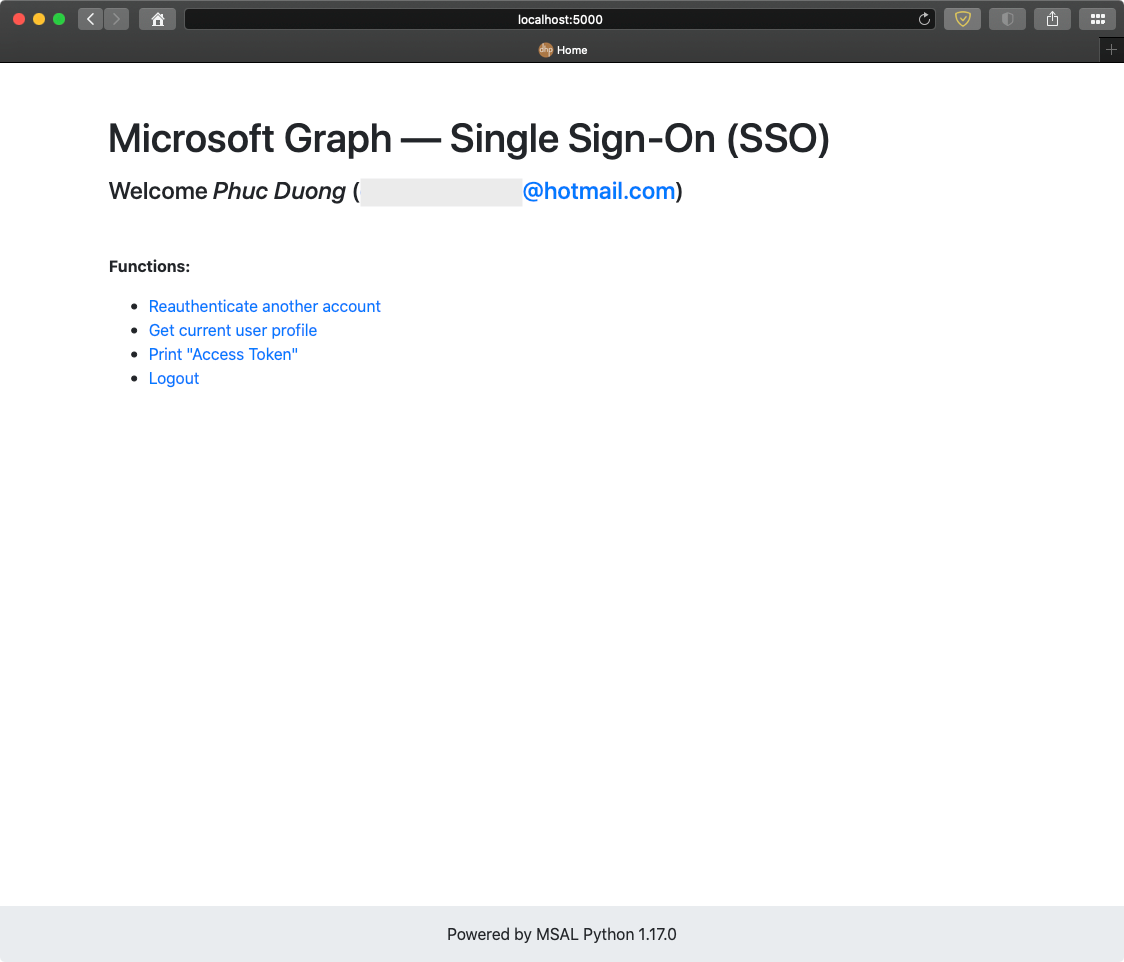Maximize the window with the green button
Image resolution: width=1124 pixels, height=962 pixels.
pyautogui.click(x=59, y=19)
